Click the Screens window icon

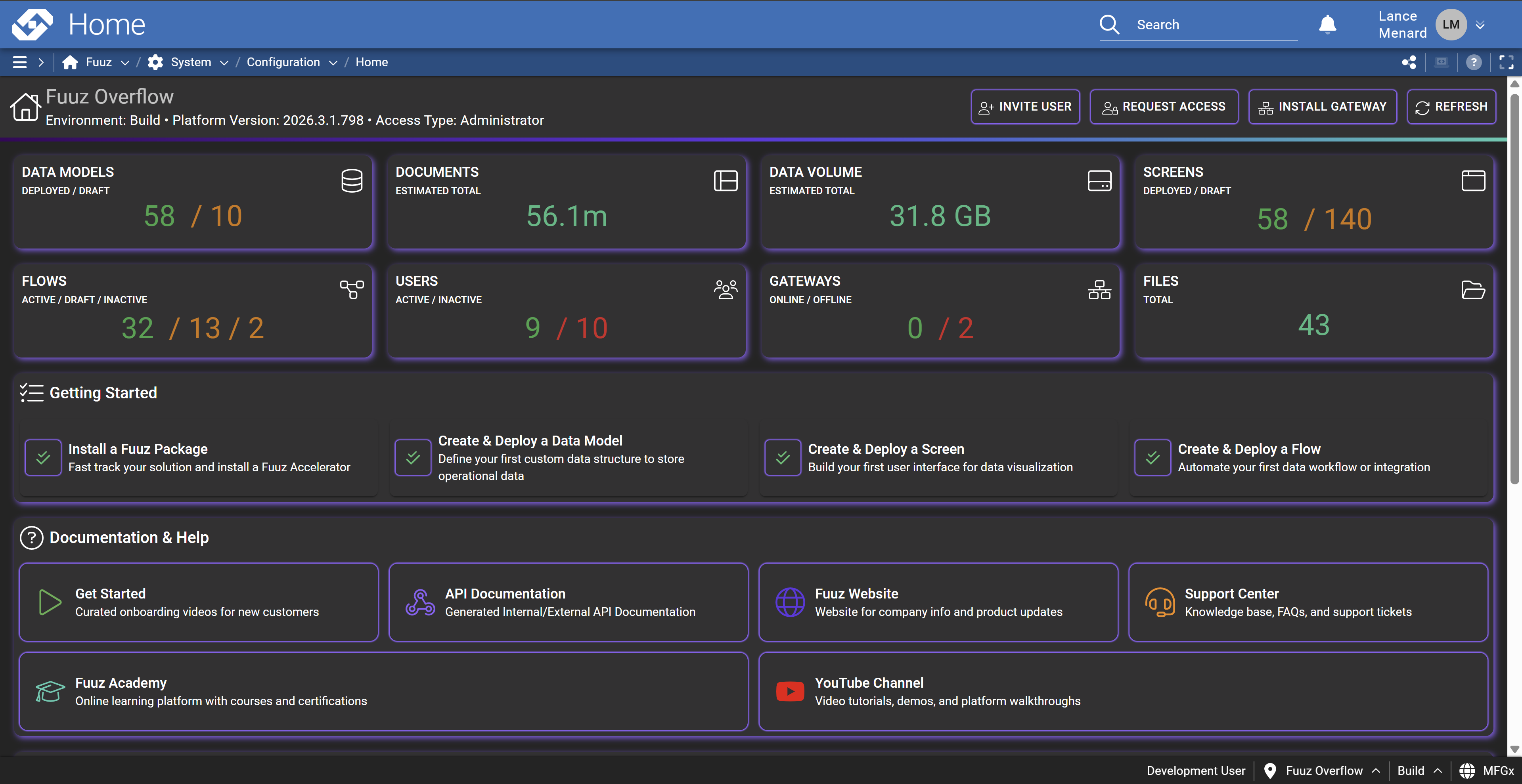tap(1473, 180)
